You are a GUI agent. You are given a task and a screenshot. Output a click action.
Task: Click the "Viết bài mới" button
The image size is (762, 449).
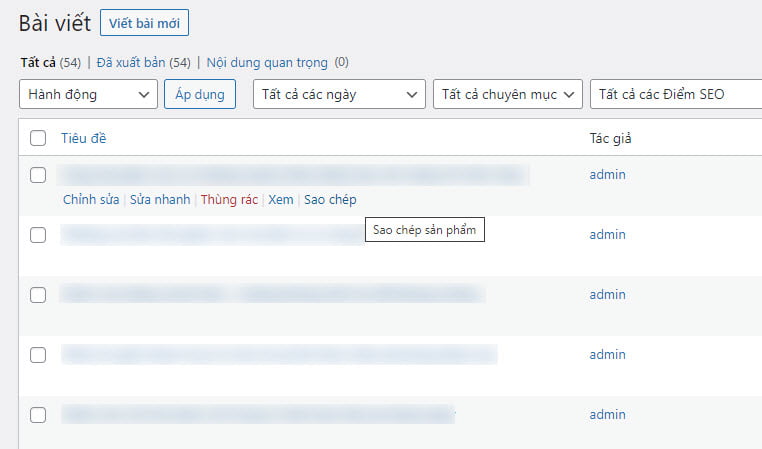[144, 22]
